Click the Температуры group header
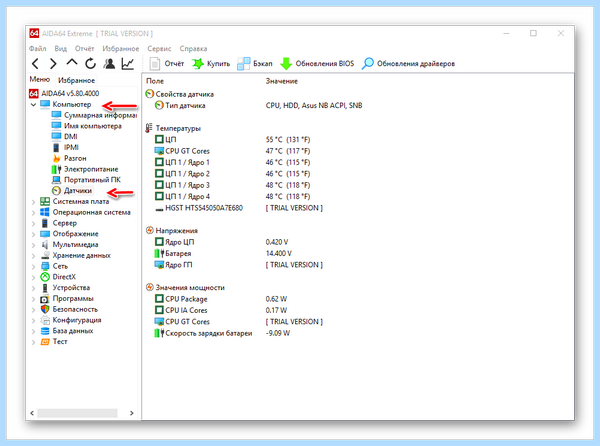Viewport: 600px width, 446px height. tap(173, 129)
